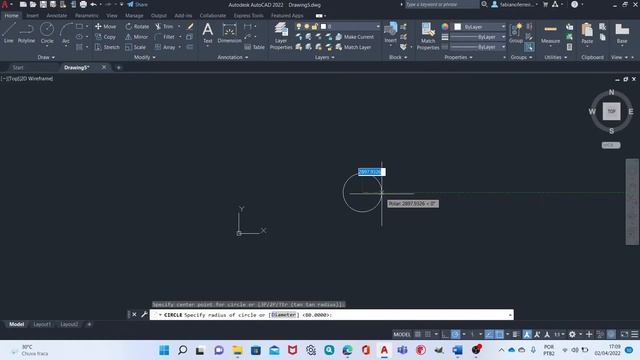Toggle snap mode in status bar
The height and width of the screenshot is (360, 640).
click(x=428, y=334)
